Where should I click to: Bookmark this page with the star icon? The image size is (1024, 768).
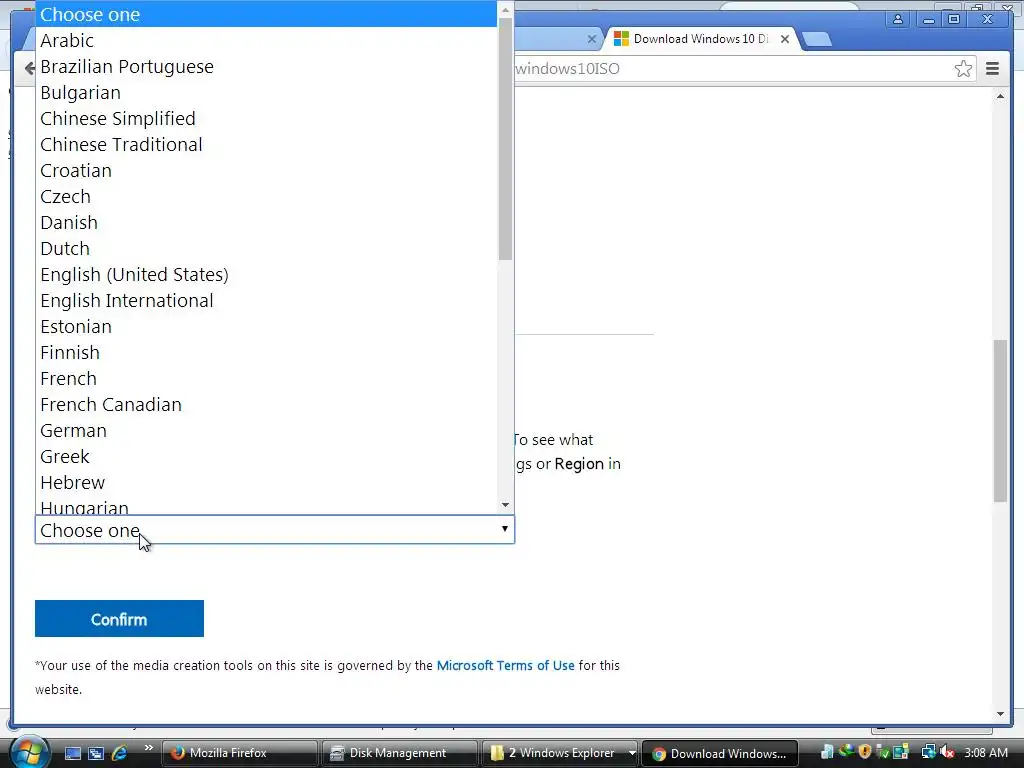963,69
